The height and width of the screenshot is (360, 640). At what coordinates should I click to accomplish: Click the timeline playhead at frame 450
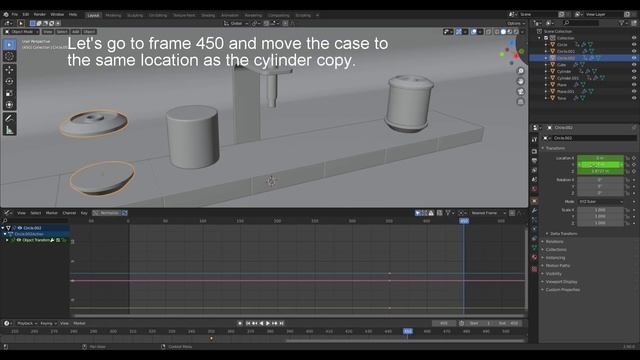pyautogui.click(x=408, y=331)
